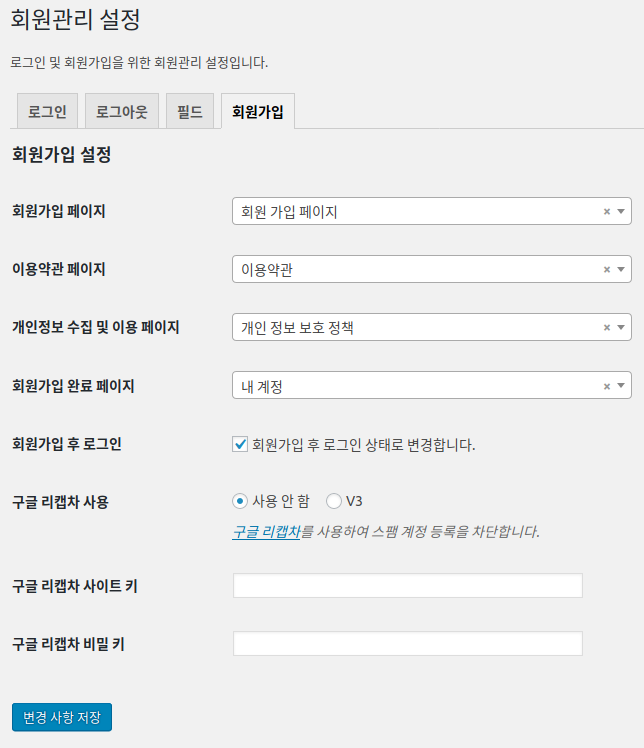The height and width of the screenshot is (748, 644).
Task: Choose the V3 reCAPTCHA radio option
Action: [x=334, y=501]
